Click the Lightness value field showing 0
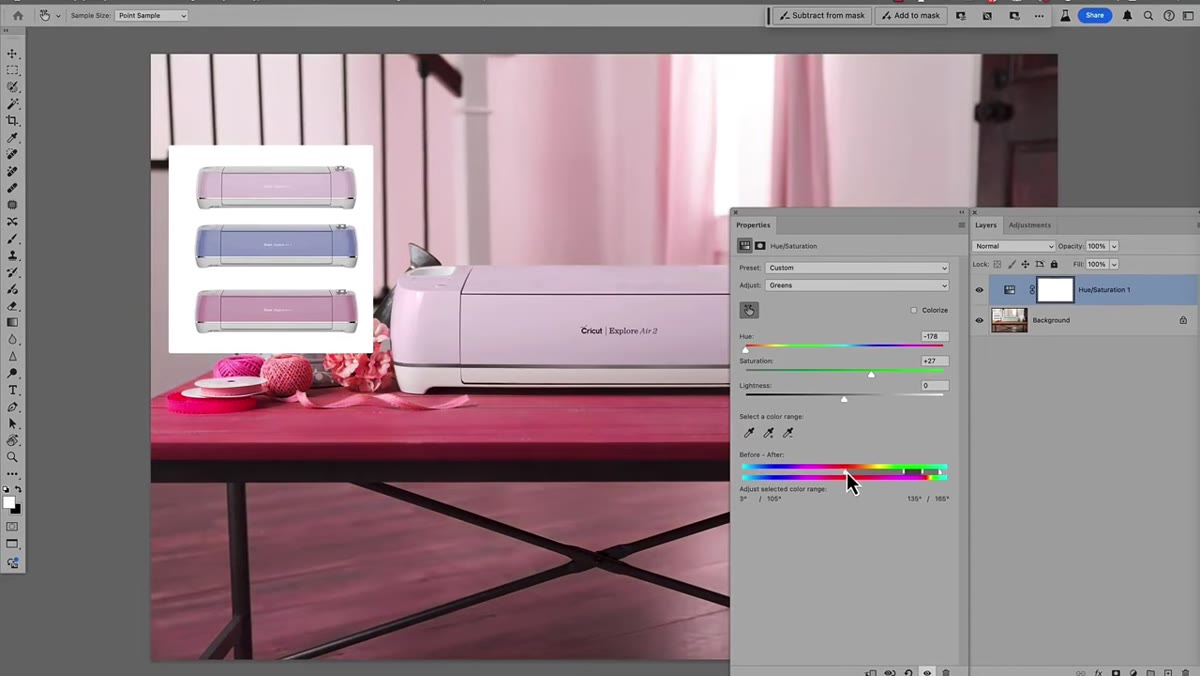 pos(934,385)
